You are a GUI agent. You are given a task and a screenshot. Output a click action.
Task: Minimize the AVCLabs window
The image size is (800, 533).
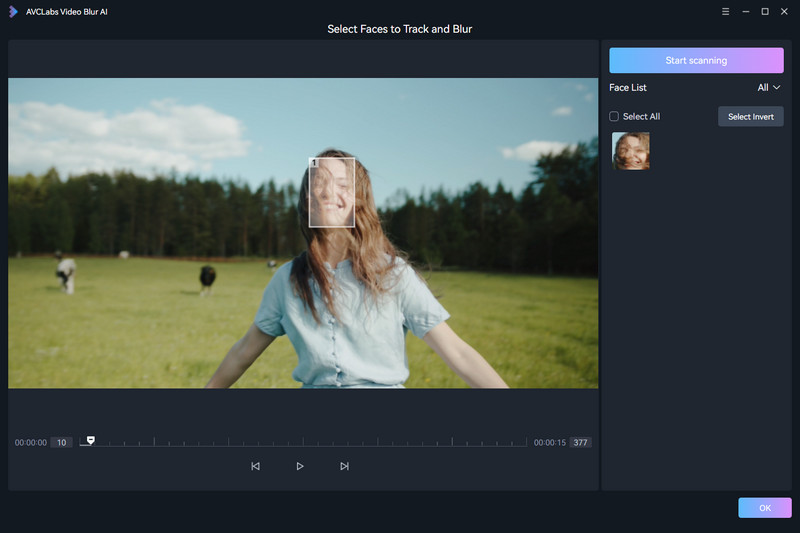coord(745,11)
